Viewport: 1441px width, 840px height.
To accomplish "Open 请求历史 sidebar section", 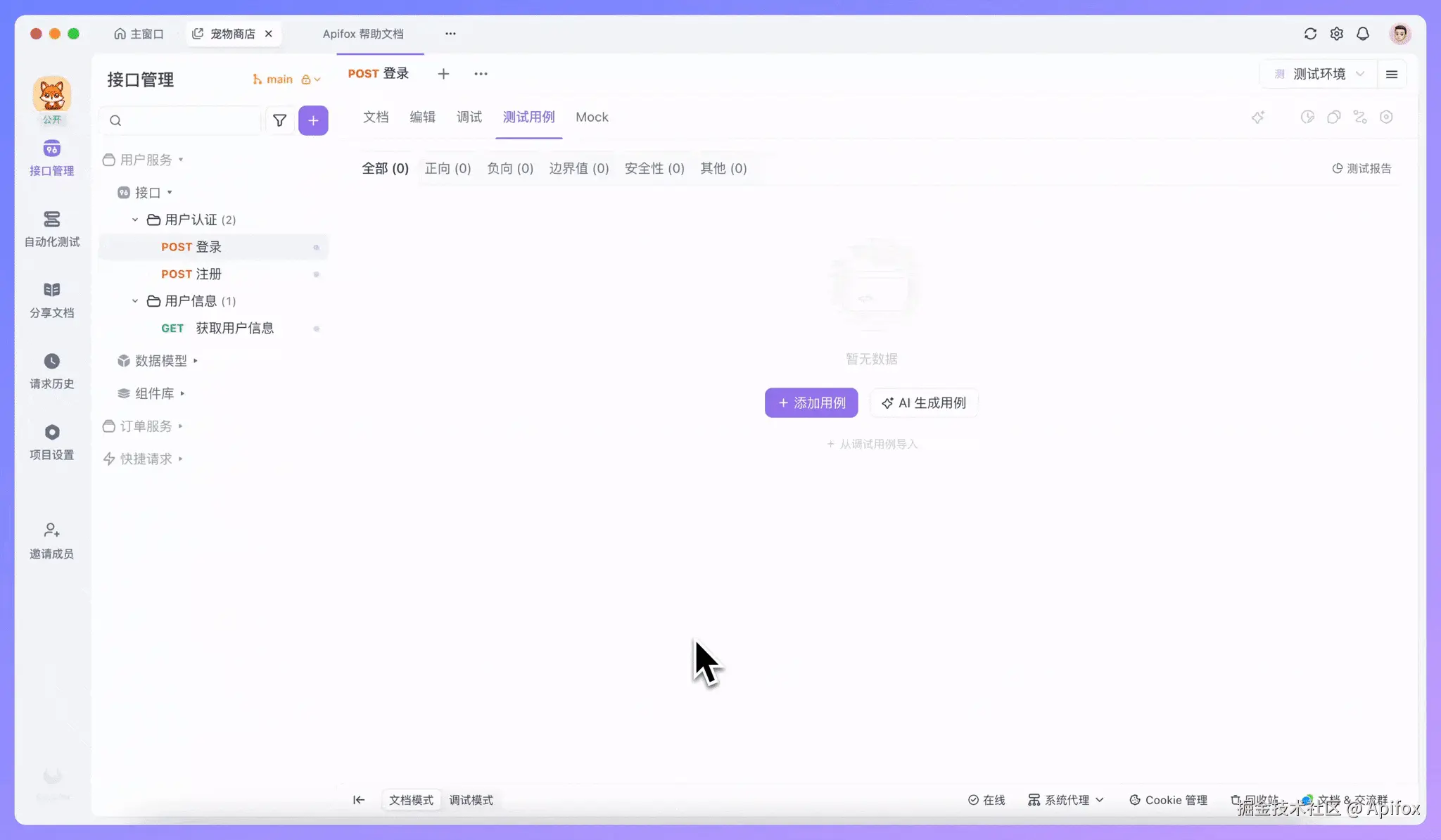I will (51, 371).
